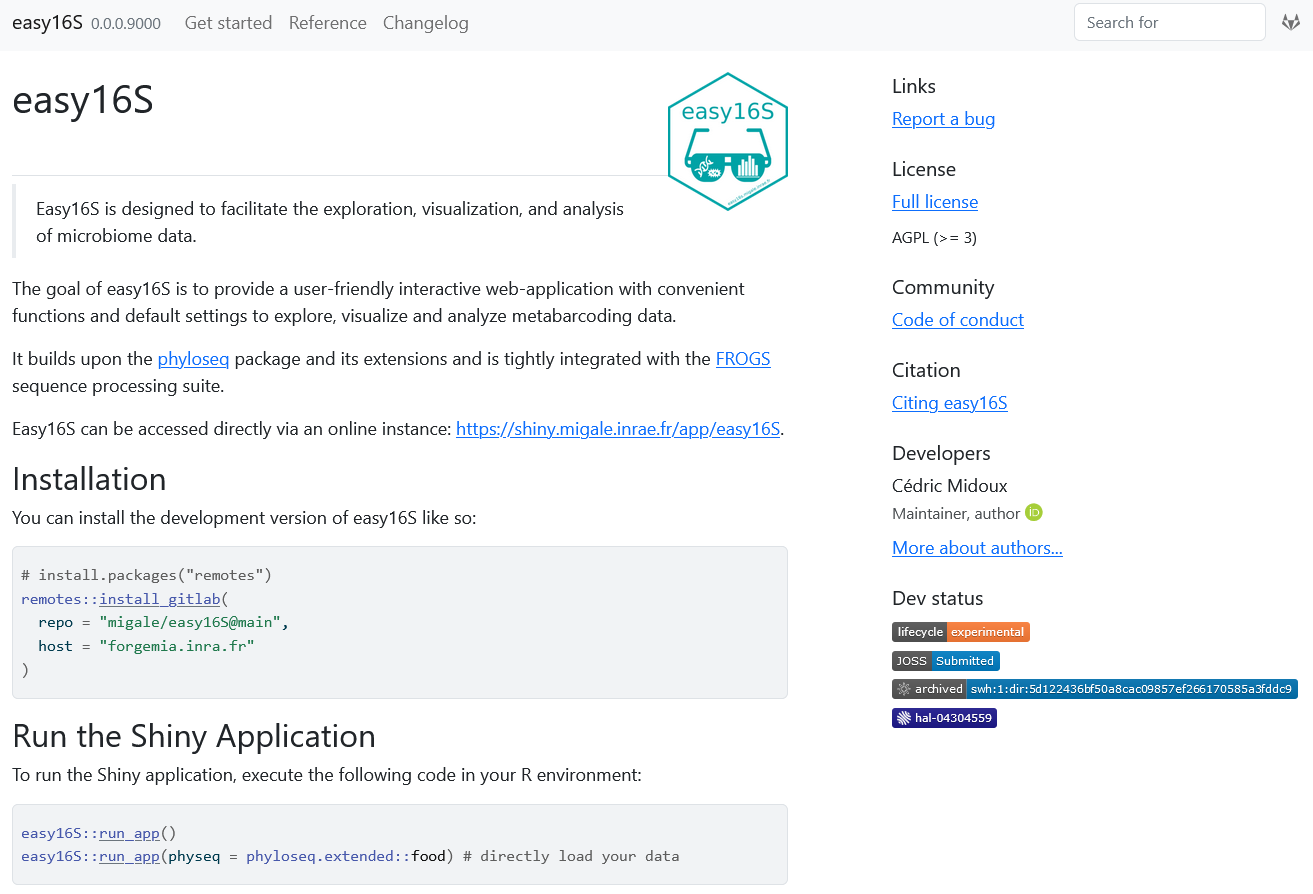Open the green ORCID iD icon
This screenshot has height=894, width=1313.
[1034, 513]
